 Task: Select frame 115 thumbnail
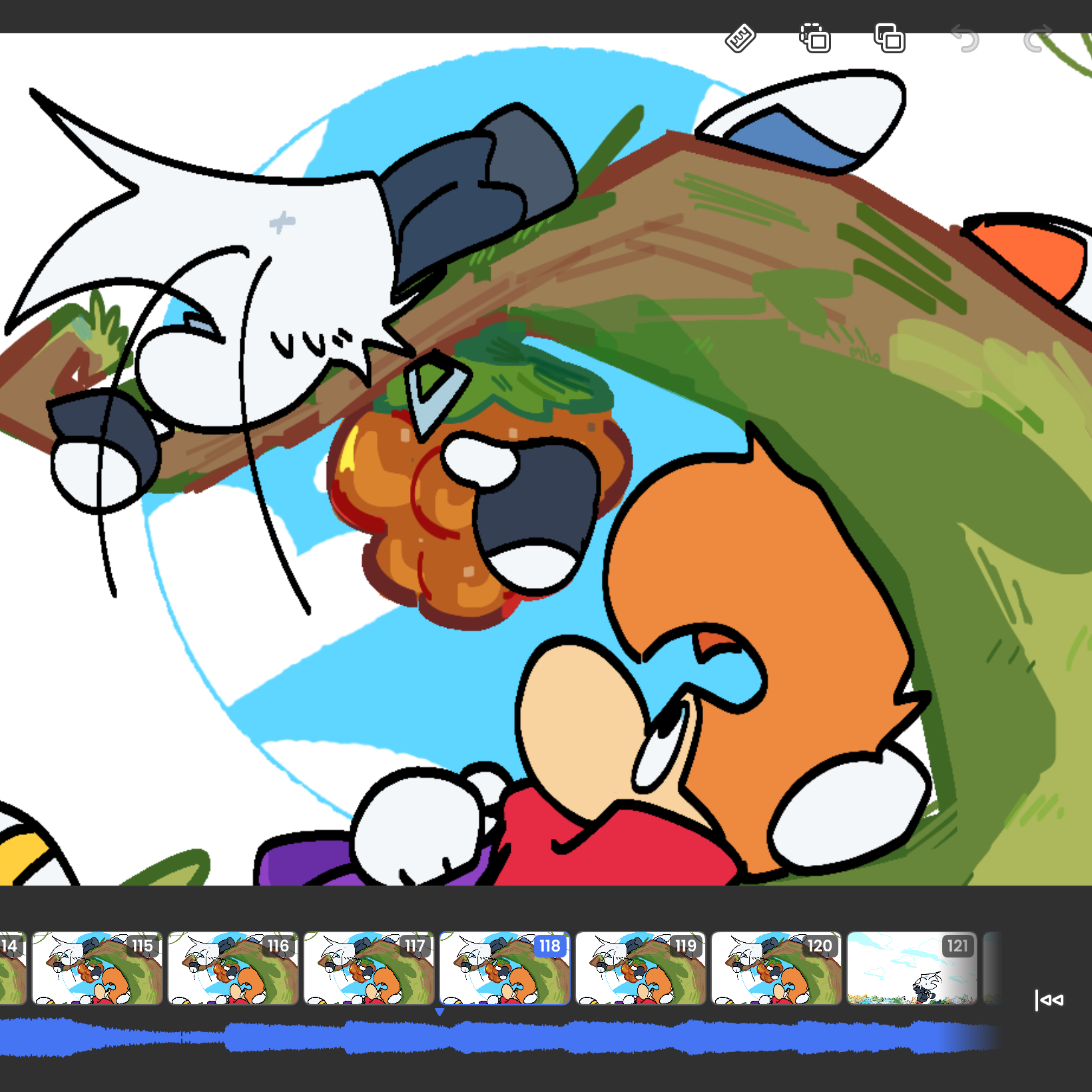pyautogui.click(x=97, y=968)
